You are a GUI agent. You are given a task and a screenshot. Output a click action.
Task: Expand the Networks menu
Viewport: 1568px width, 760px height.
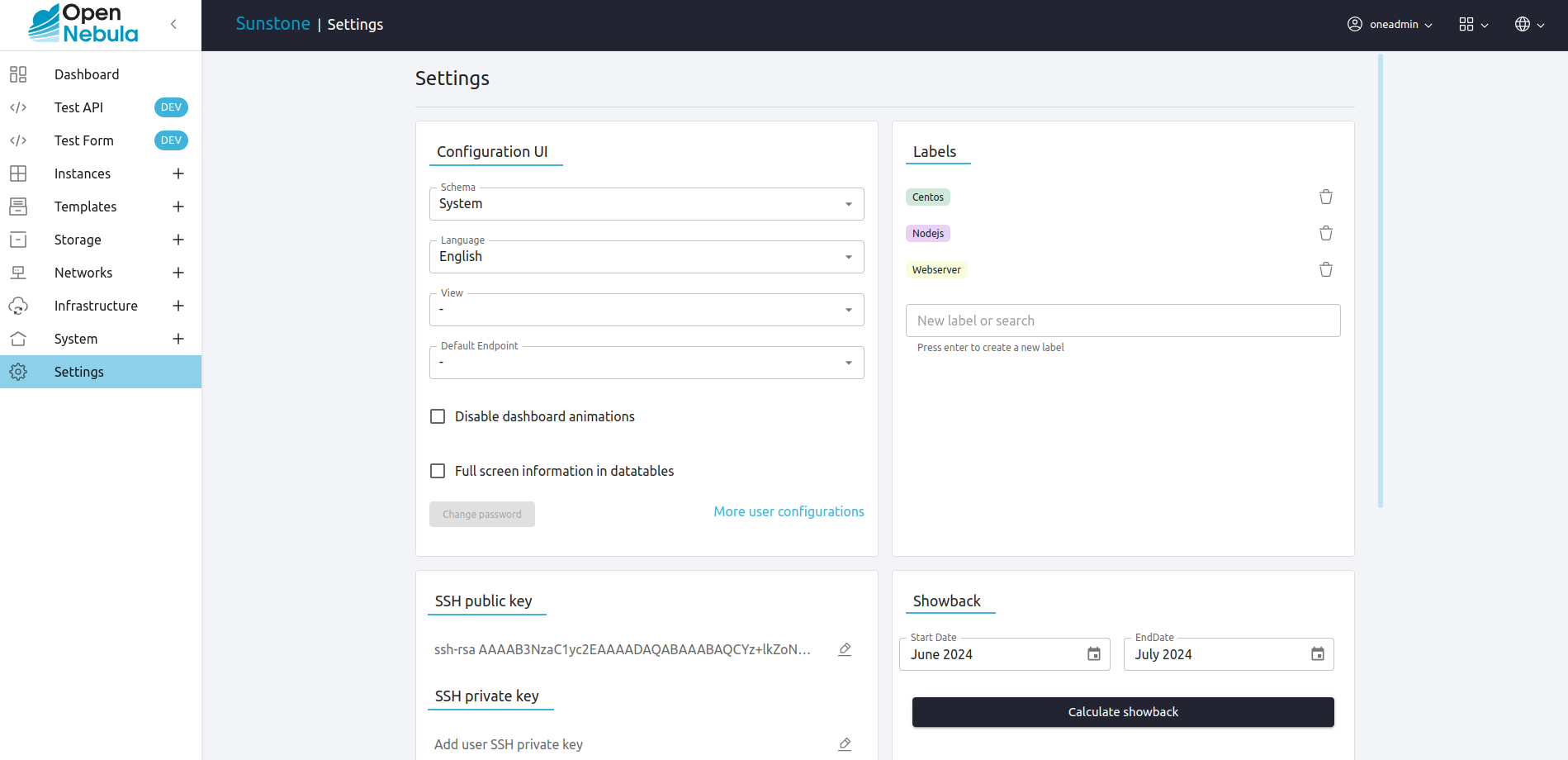click(x=178, y=273)
